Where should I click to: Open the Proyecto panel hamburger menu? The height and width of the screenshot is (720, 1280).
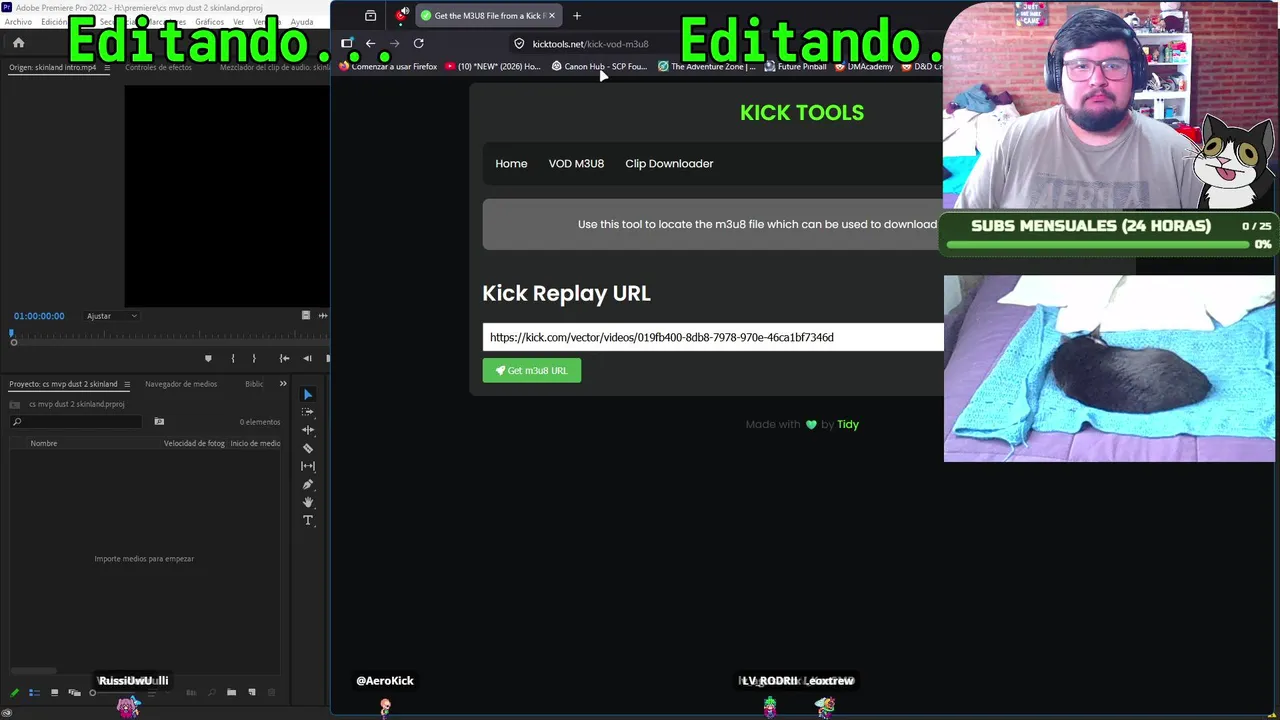point(125,384)
